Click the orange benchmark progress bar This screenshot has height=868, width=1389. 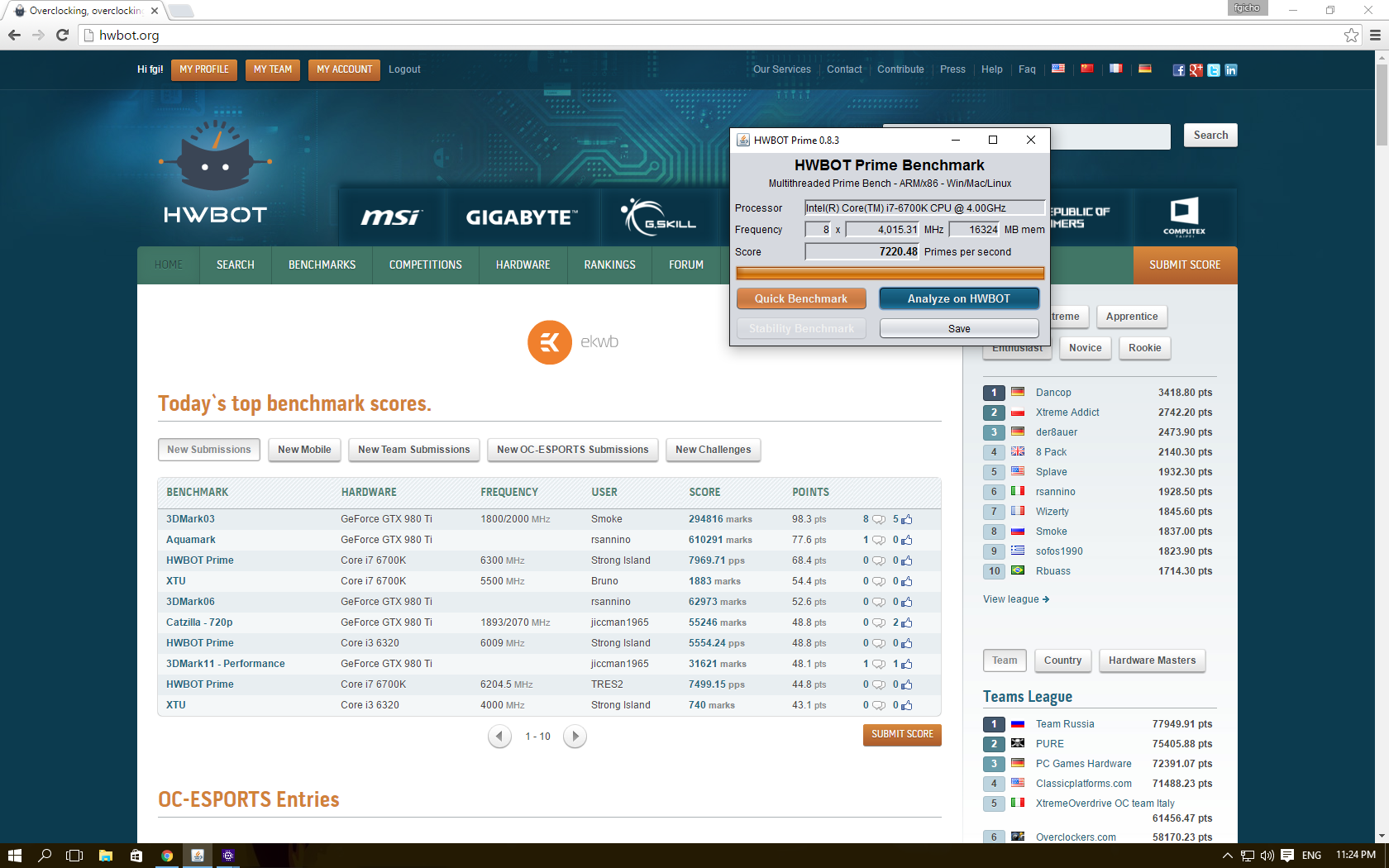pyautogui.click(x=890, y=273)
